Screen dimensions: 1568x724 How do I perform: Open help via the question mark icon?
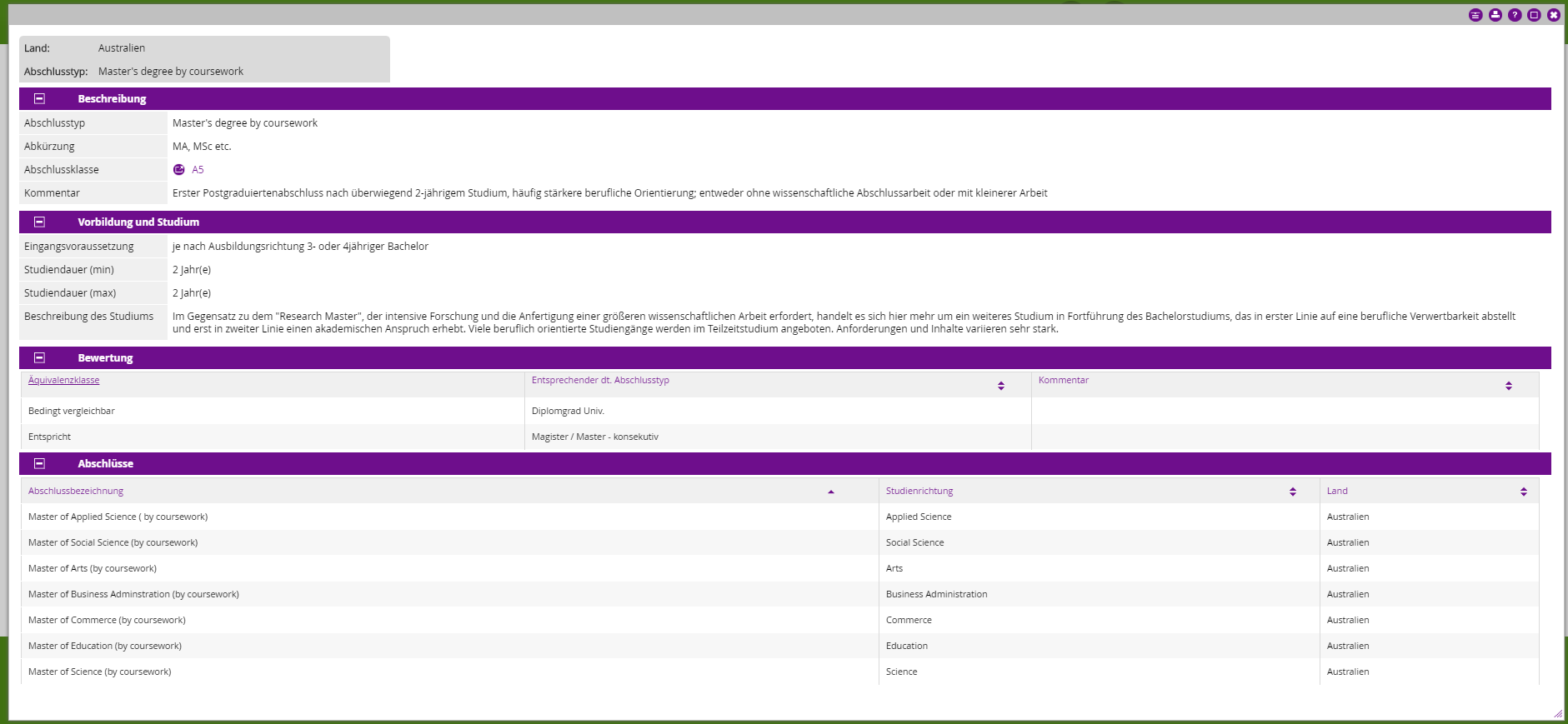coord(1515,15)
